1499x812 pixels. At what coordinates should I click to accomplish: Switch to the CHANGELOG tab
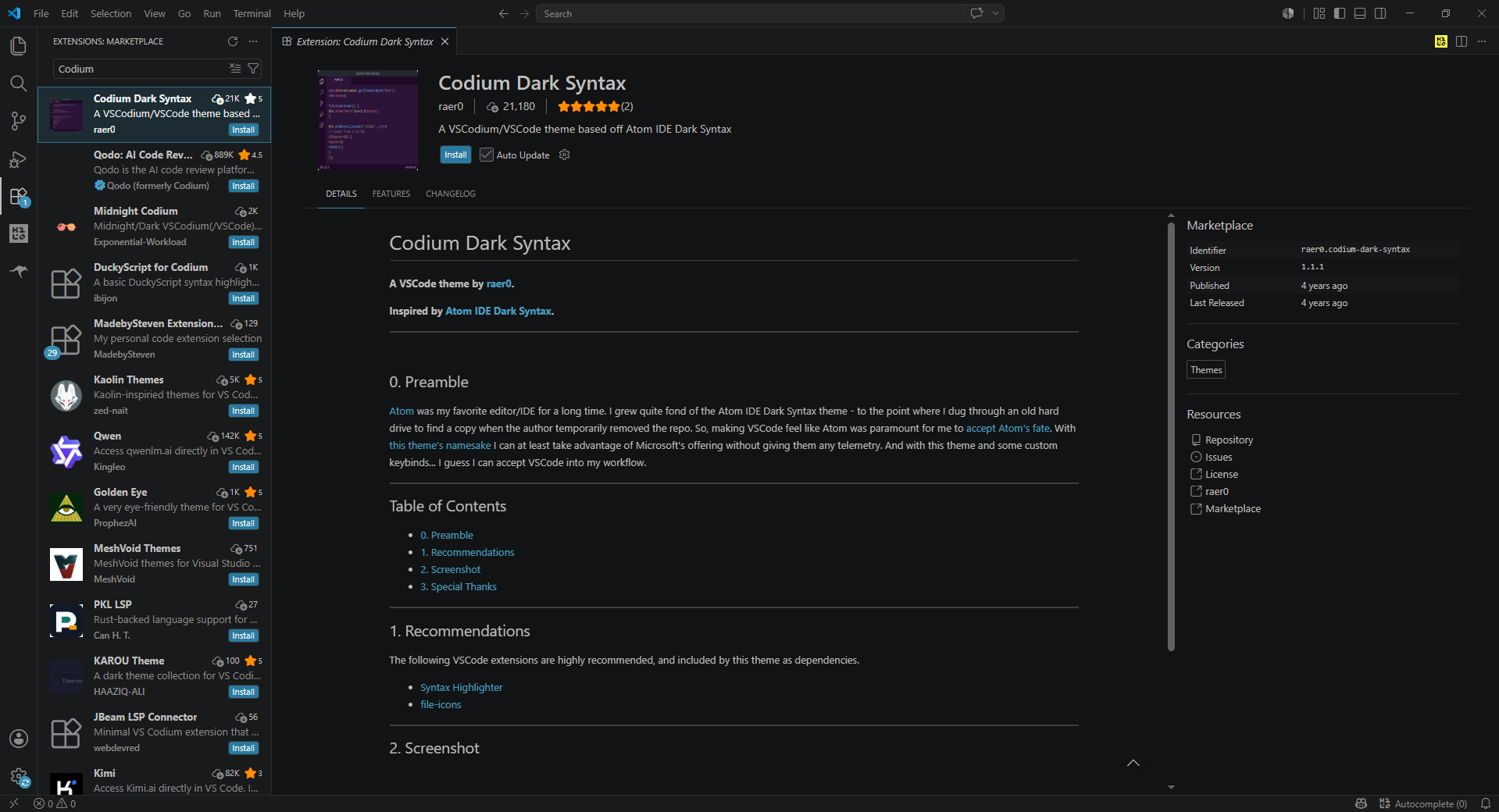[x=451, y=194]
